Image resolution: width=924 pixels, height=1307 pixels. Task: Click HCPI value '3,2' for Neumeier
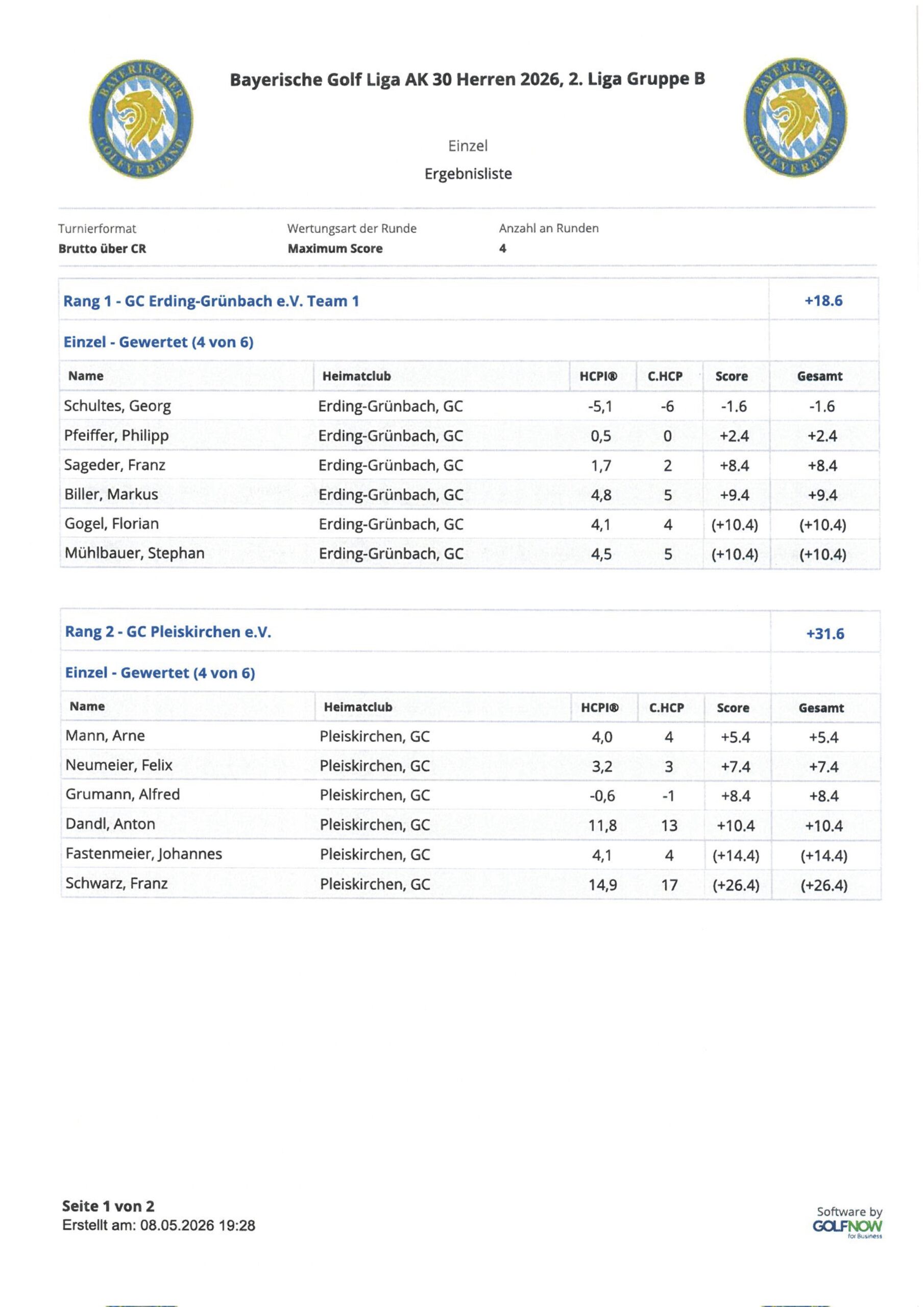602,767
